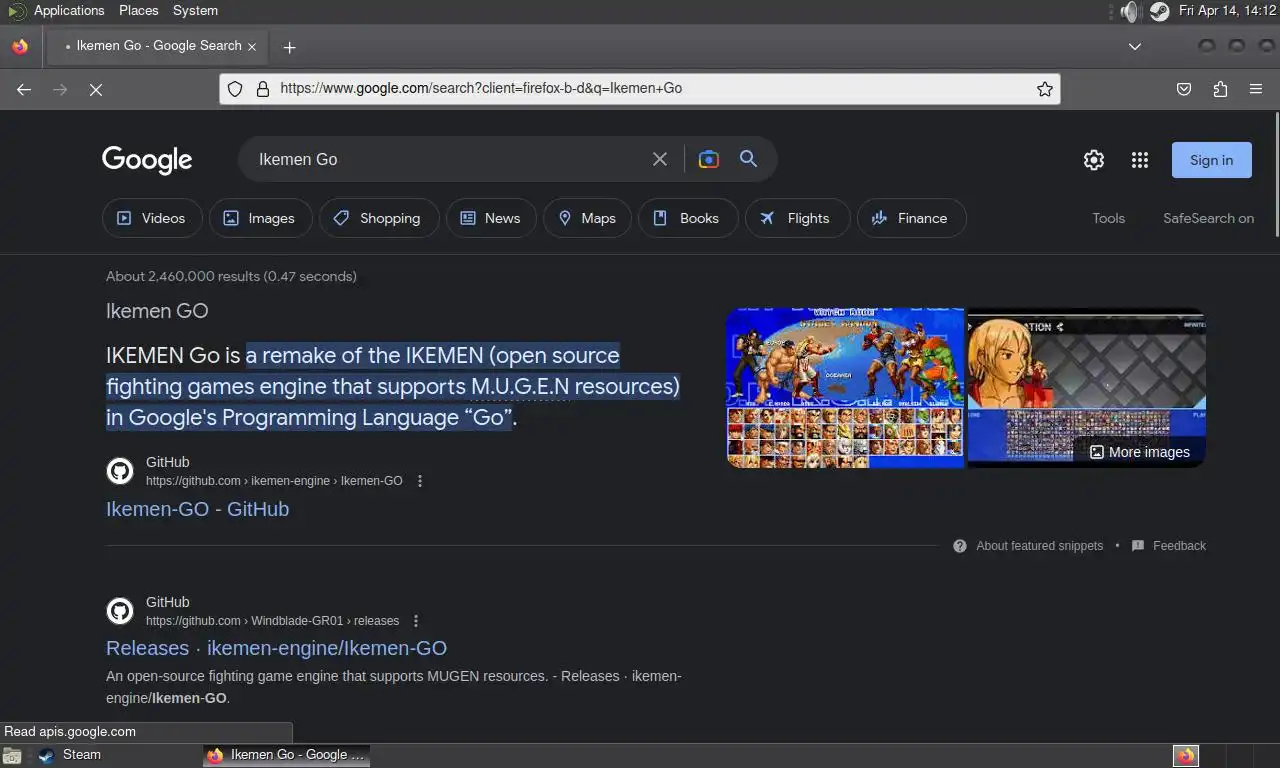Open the more options for Ikemen-GO snippet
The width and height of the screenshot is (1280, 768).
pos(420,481)
